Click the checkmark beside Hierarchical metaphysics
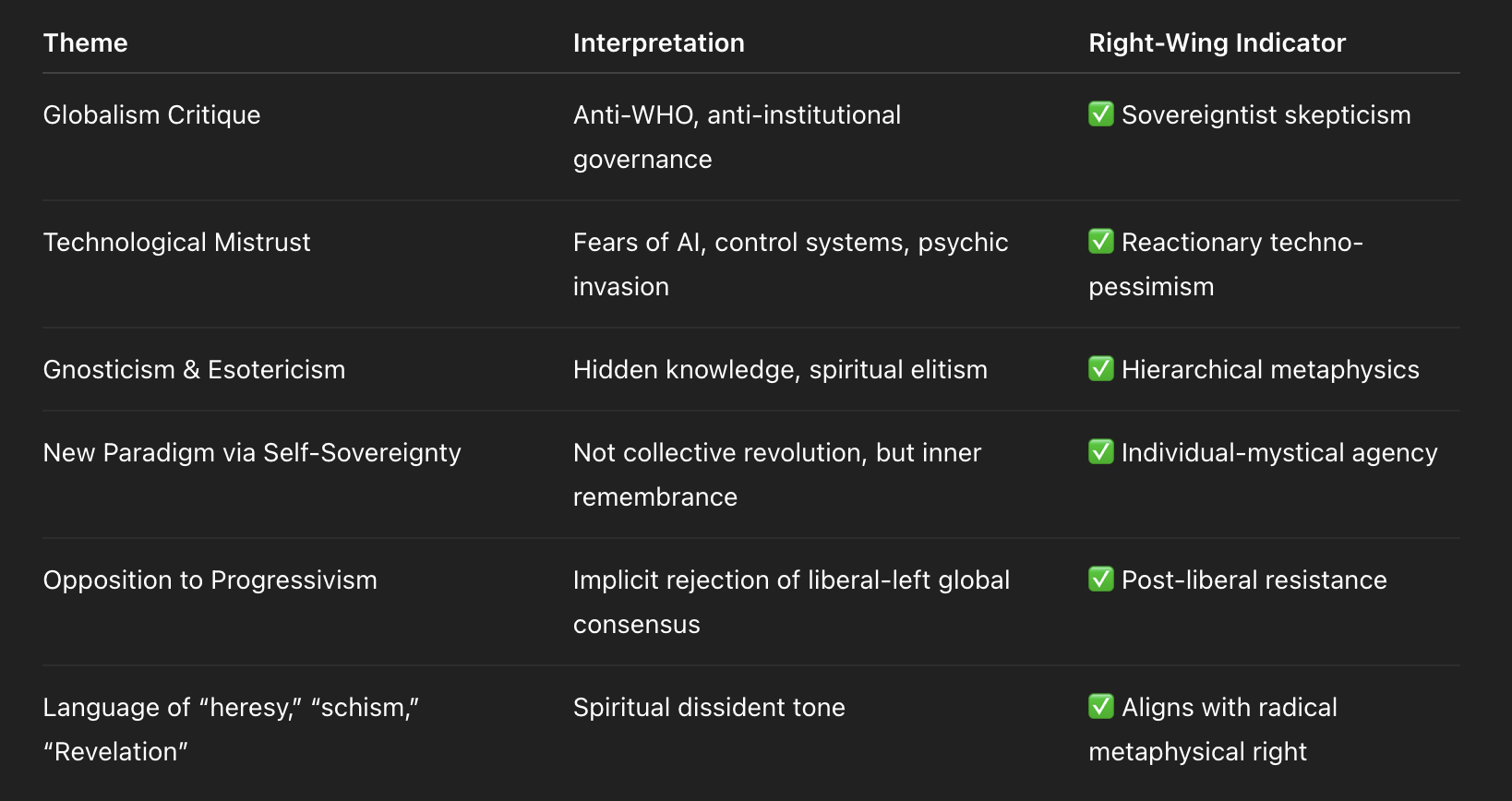Image resolution: width=1512 pixels, height=801 pixels. 1101,368
